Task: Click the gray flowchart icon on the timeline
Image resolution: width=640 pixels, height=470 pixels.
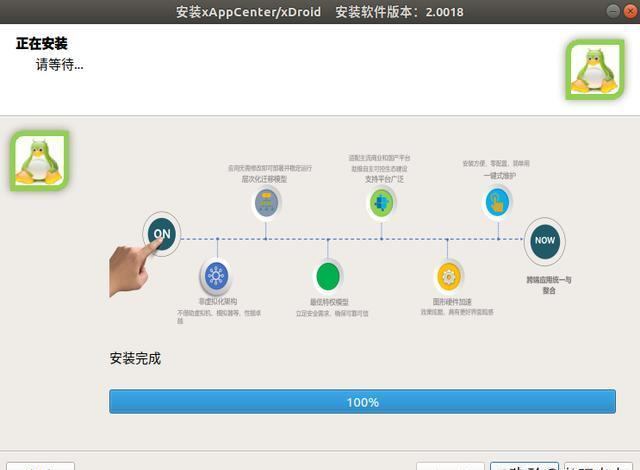Action: coord(266,203)
